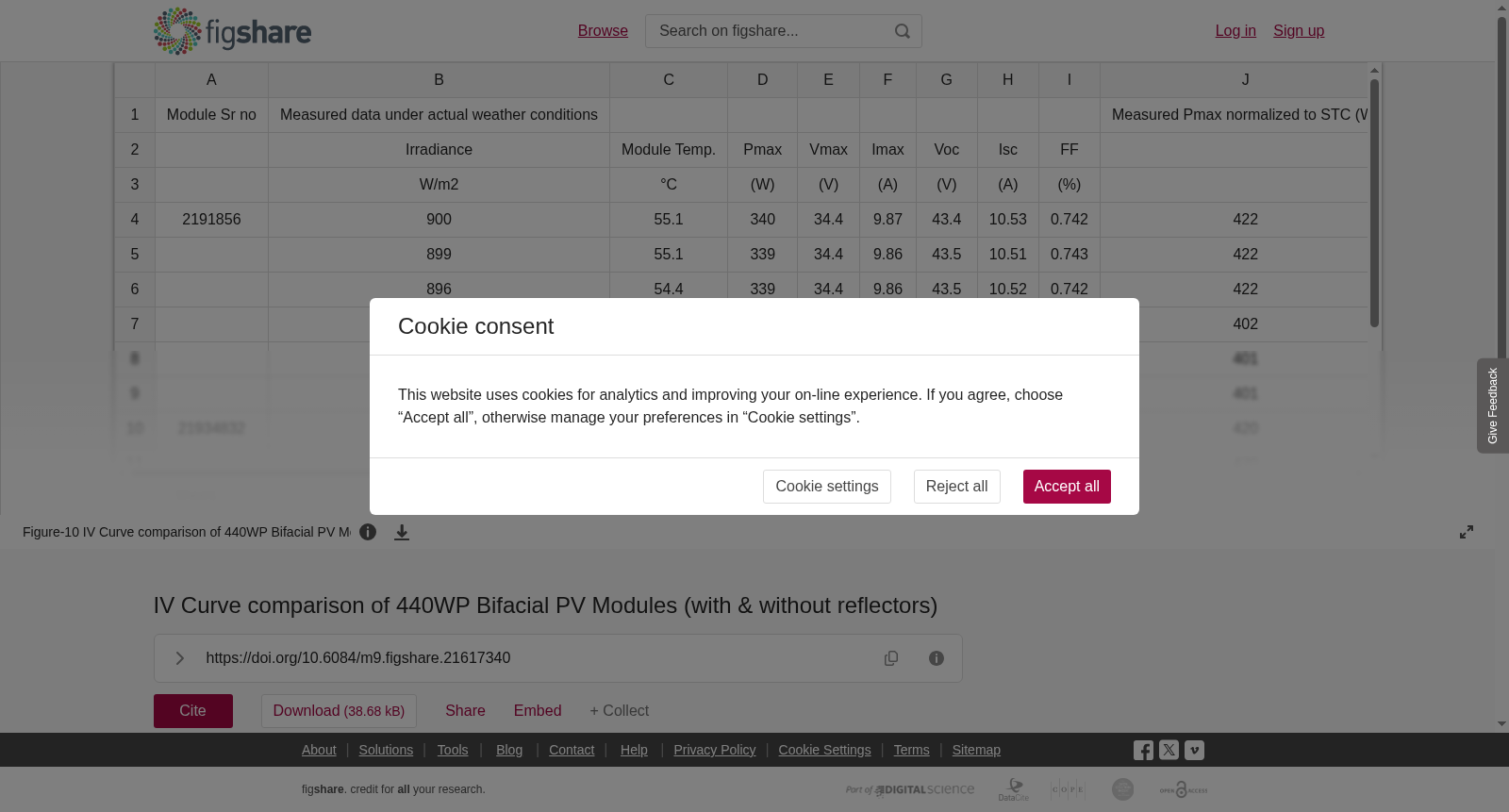
Task: Open Tools in footer
Action: [453, 750]
